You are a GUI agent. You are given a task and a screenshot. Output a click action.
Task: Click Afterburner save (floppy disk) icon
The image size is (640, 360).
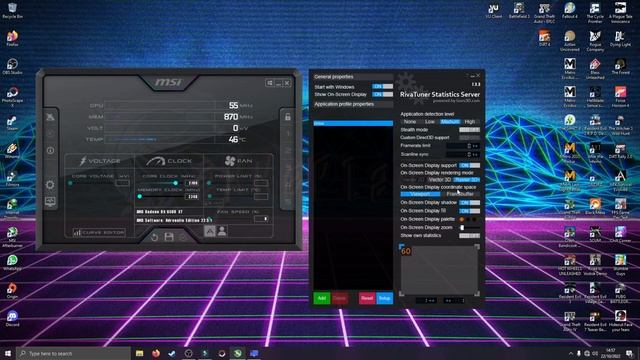click(x=169, y=237)
